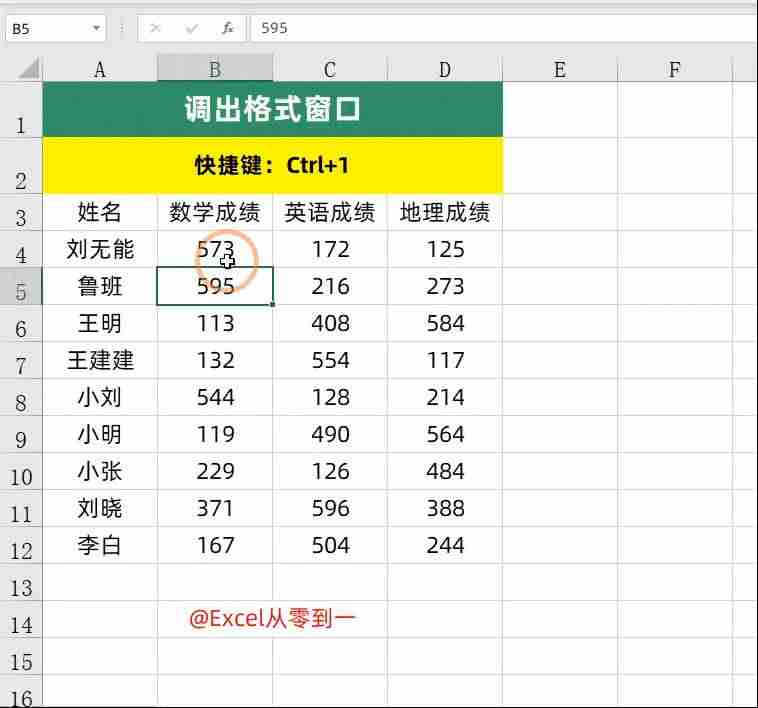Select row 8 header
The height and width of the screenshot is (708, 758).
pyautogui.click(x=21, y=397)
